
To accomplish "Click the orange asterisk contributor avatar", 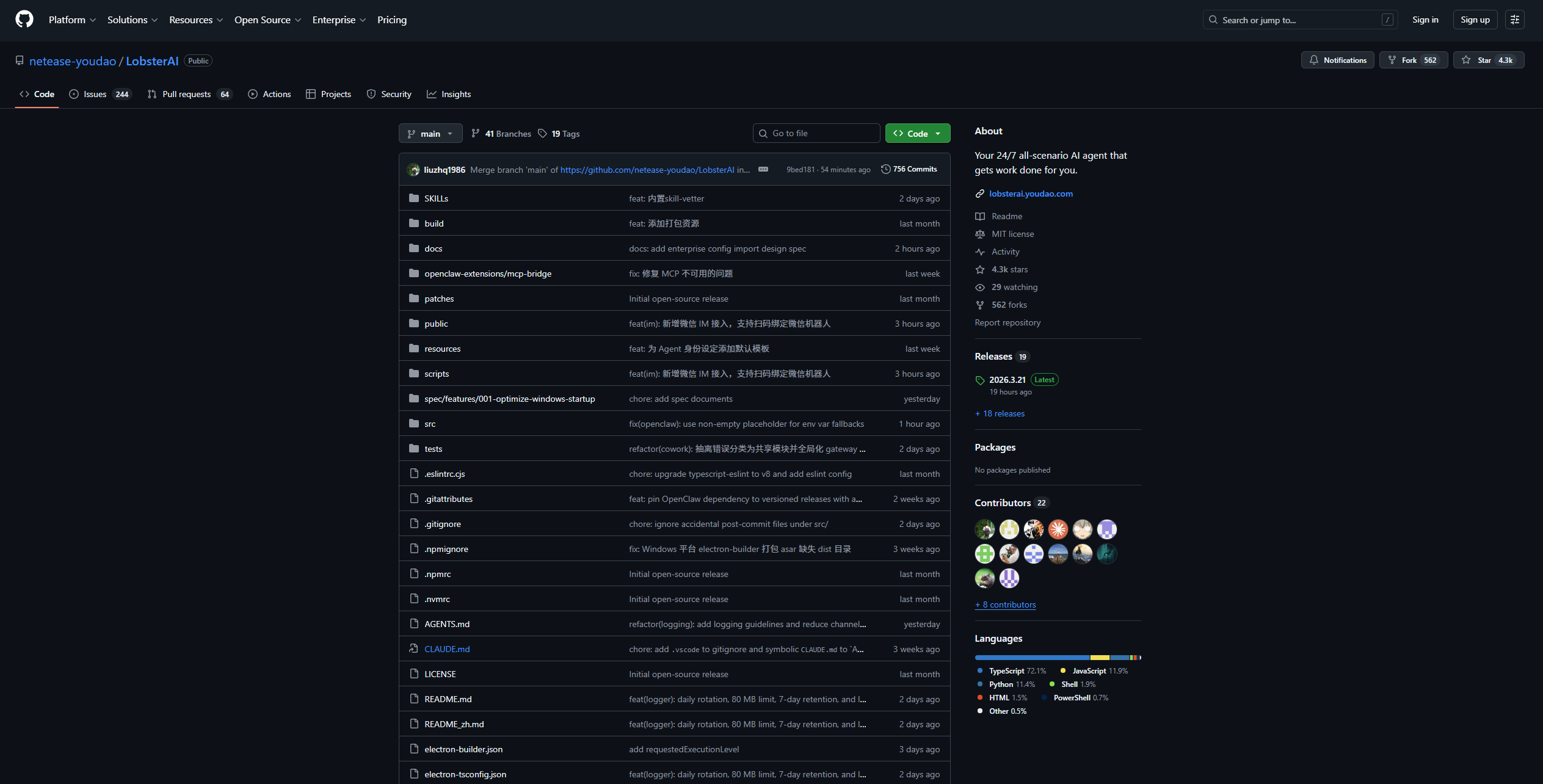I will click(x=1058, y=529).
